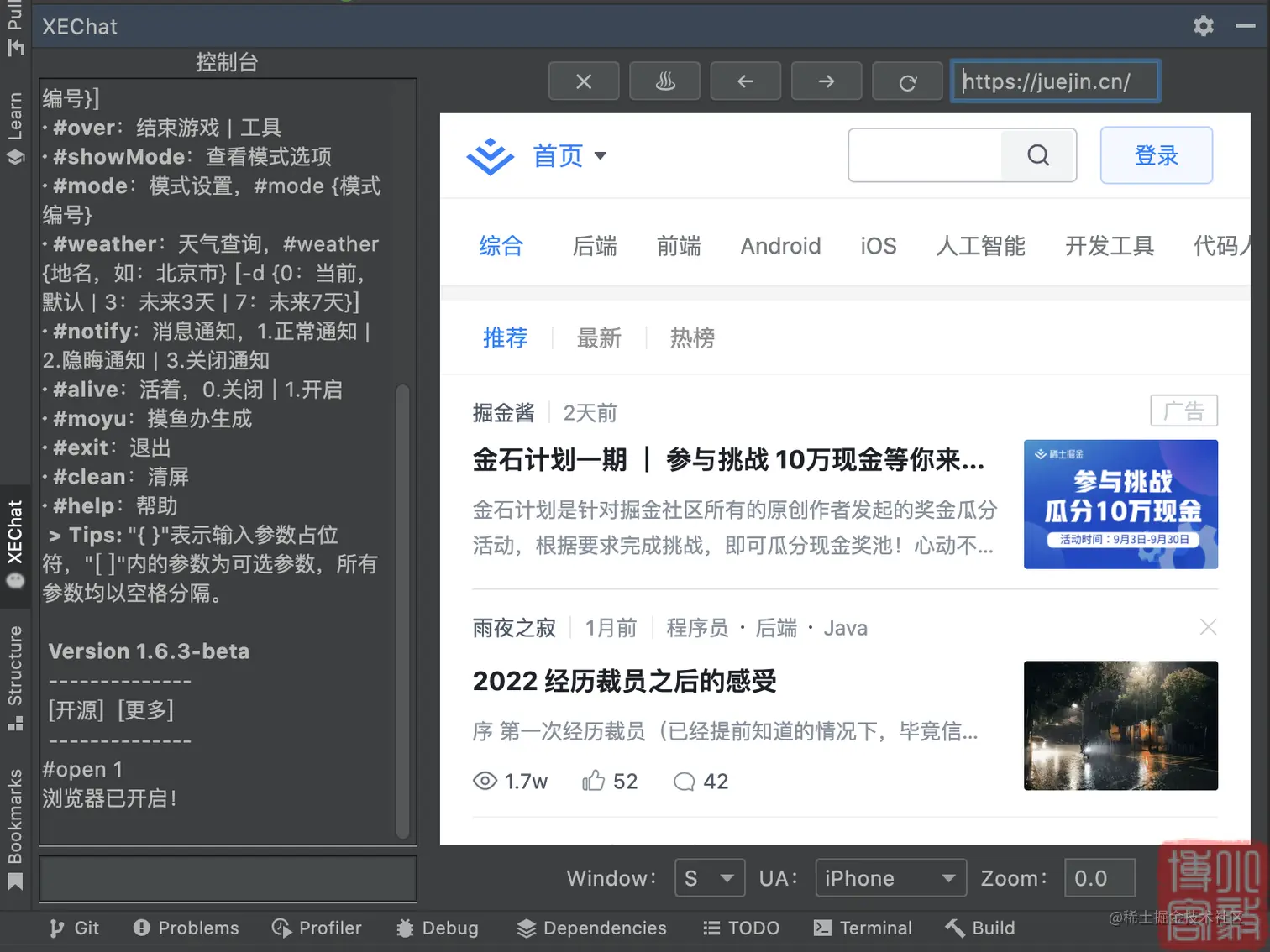This screenshot has width=1270, height=952.
Task: Click the [开源] link in console
Action: point(76,710)
